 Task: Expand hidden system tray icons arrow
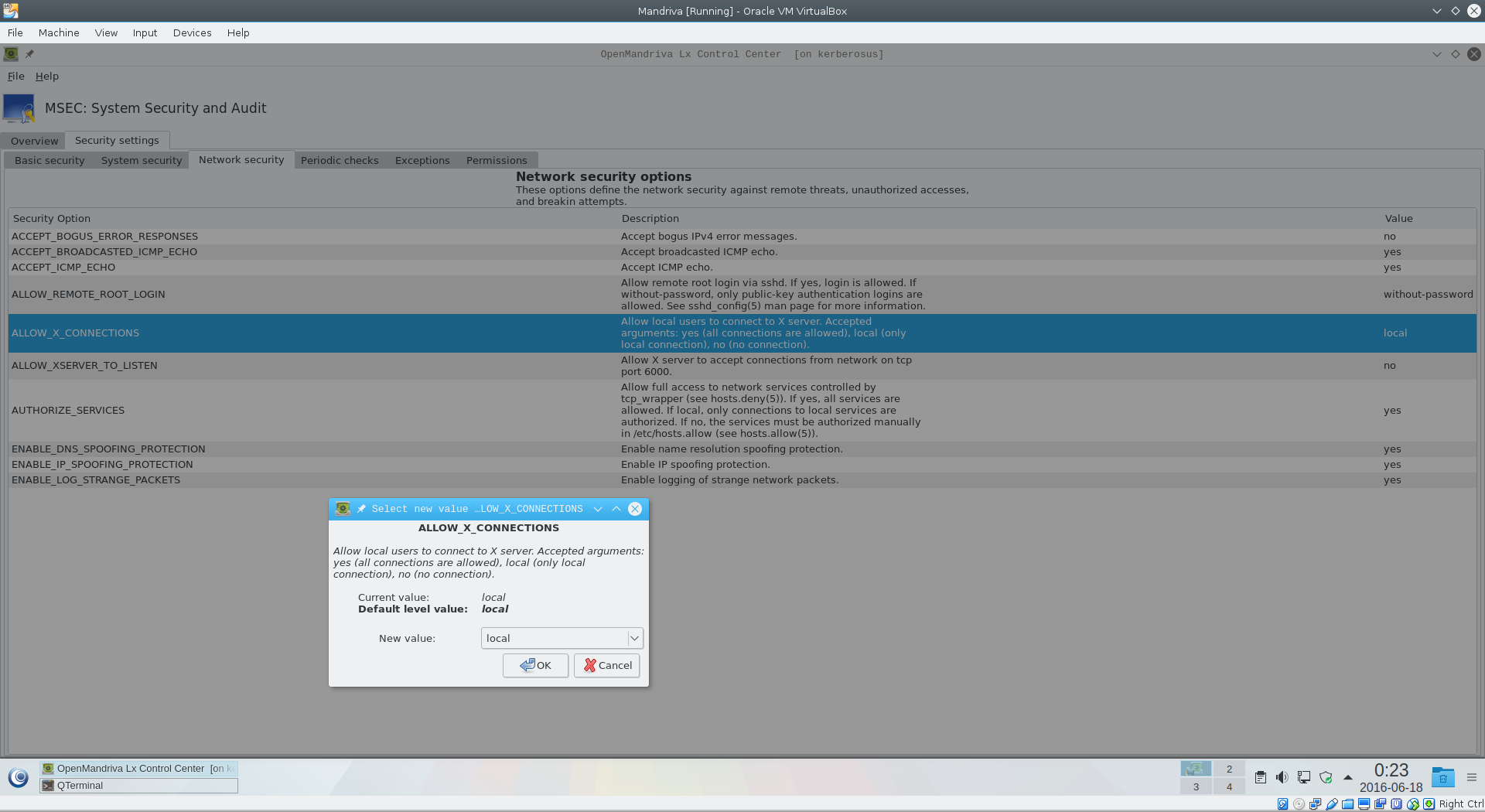(1348, 777)
